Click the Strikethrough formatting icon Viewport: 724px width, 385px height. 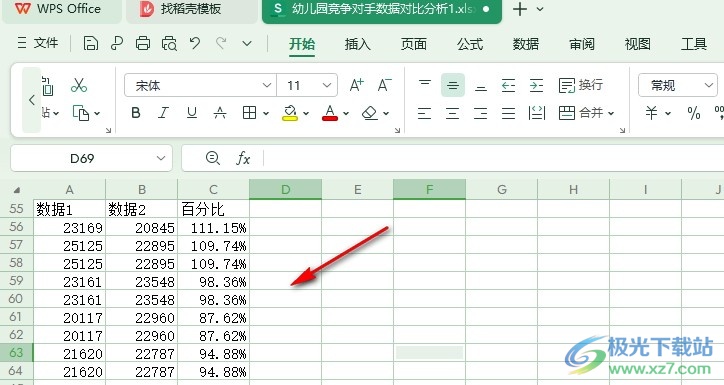click(220, 113)
